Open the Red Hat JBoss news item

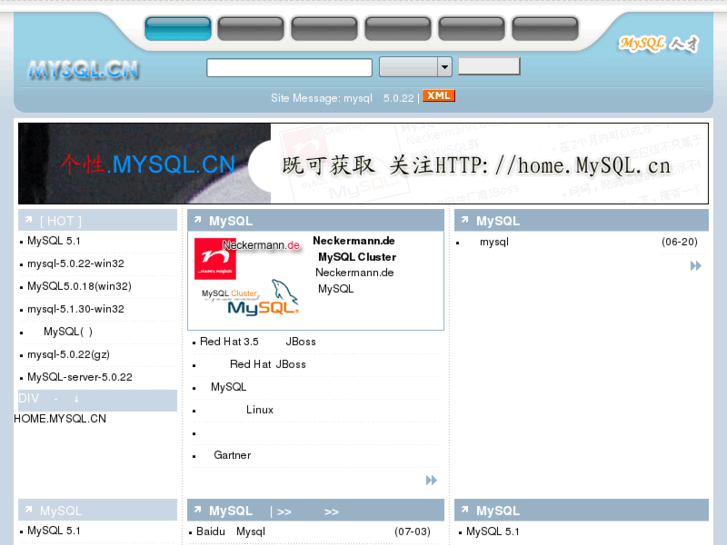[x=268, y=364]
